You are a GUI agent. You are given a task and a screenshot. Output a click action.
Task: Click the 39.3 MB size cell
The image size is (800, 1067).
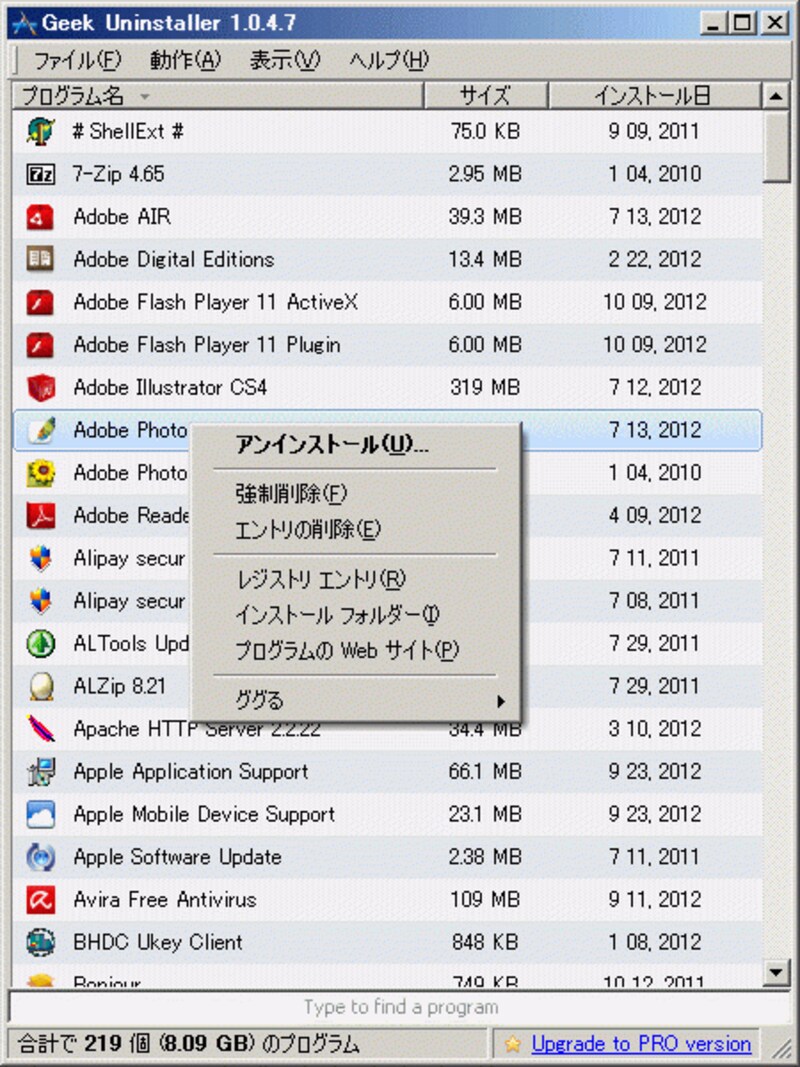485,217
